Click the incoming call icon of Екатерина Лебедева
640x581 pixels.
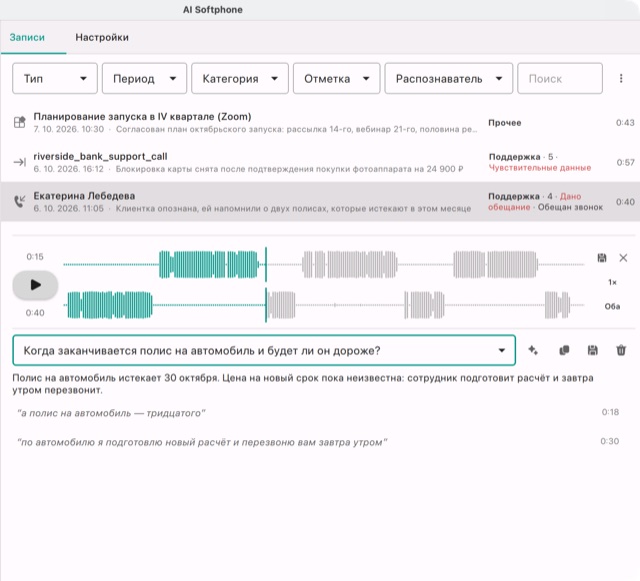pyautogui.click(x=20, y=201)
